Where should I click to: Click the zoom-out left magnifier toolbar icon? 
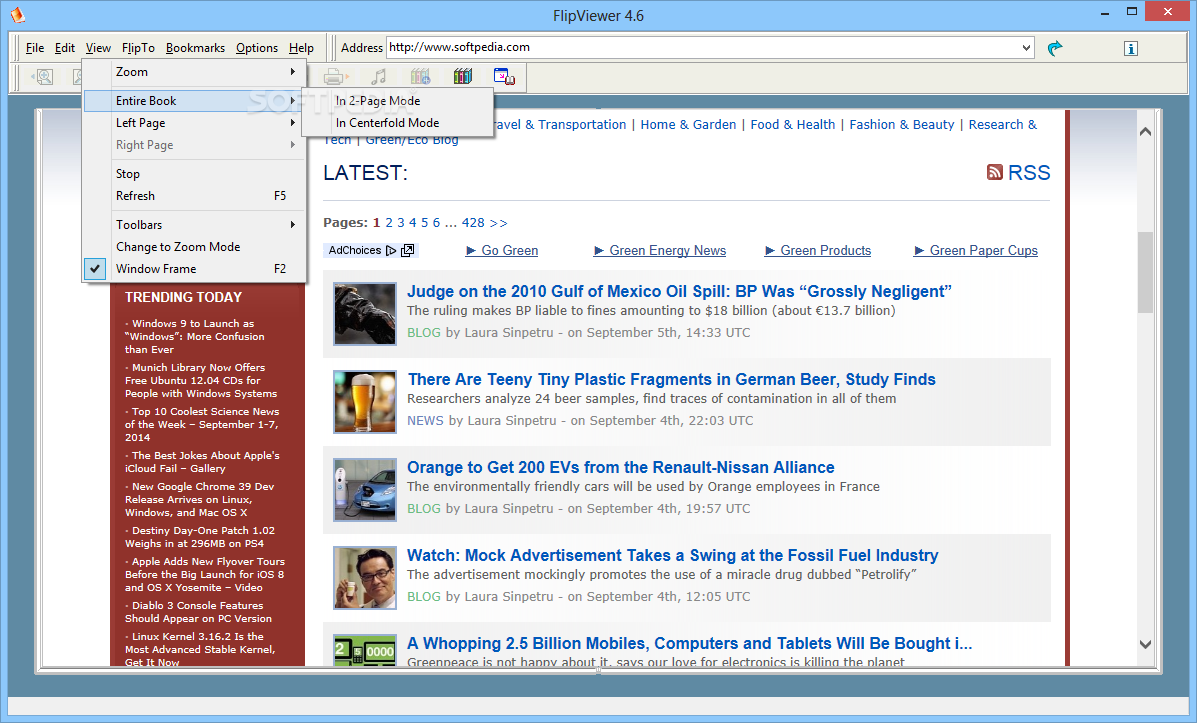43,76
